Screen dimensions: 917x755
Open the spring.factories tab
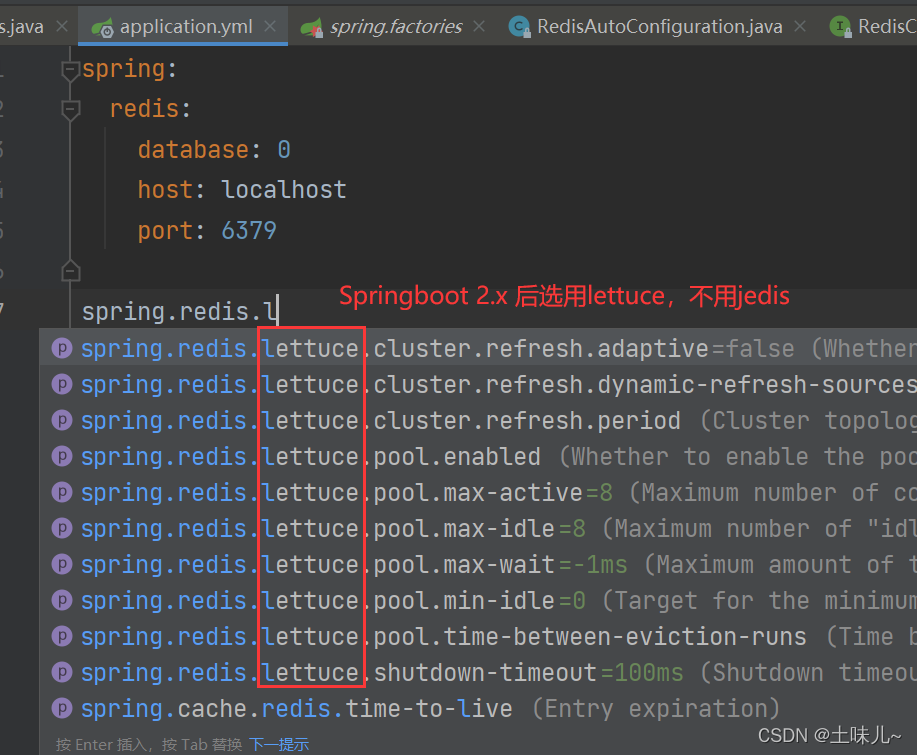[x=395, y=26]
